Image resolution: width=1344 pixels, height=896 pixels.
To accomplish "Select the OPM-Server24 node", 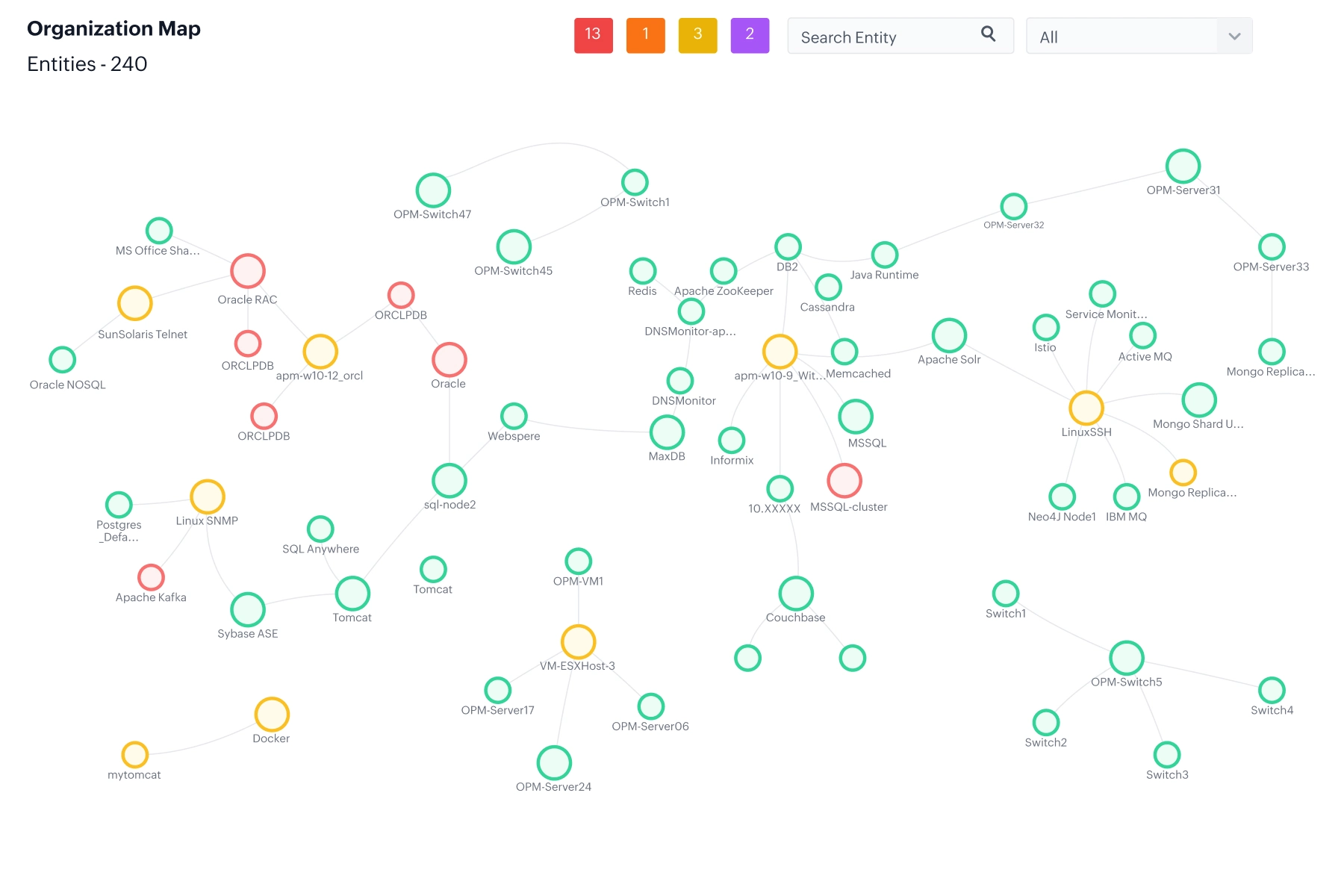I will coord(554,762).
